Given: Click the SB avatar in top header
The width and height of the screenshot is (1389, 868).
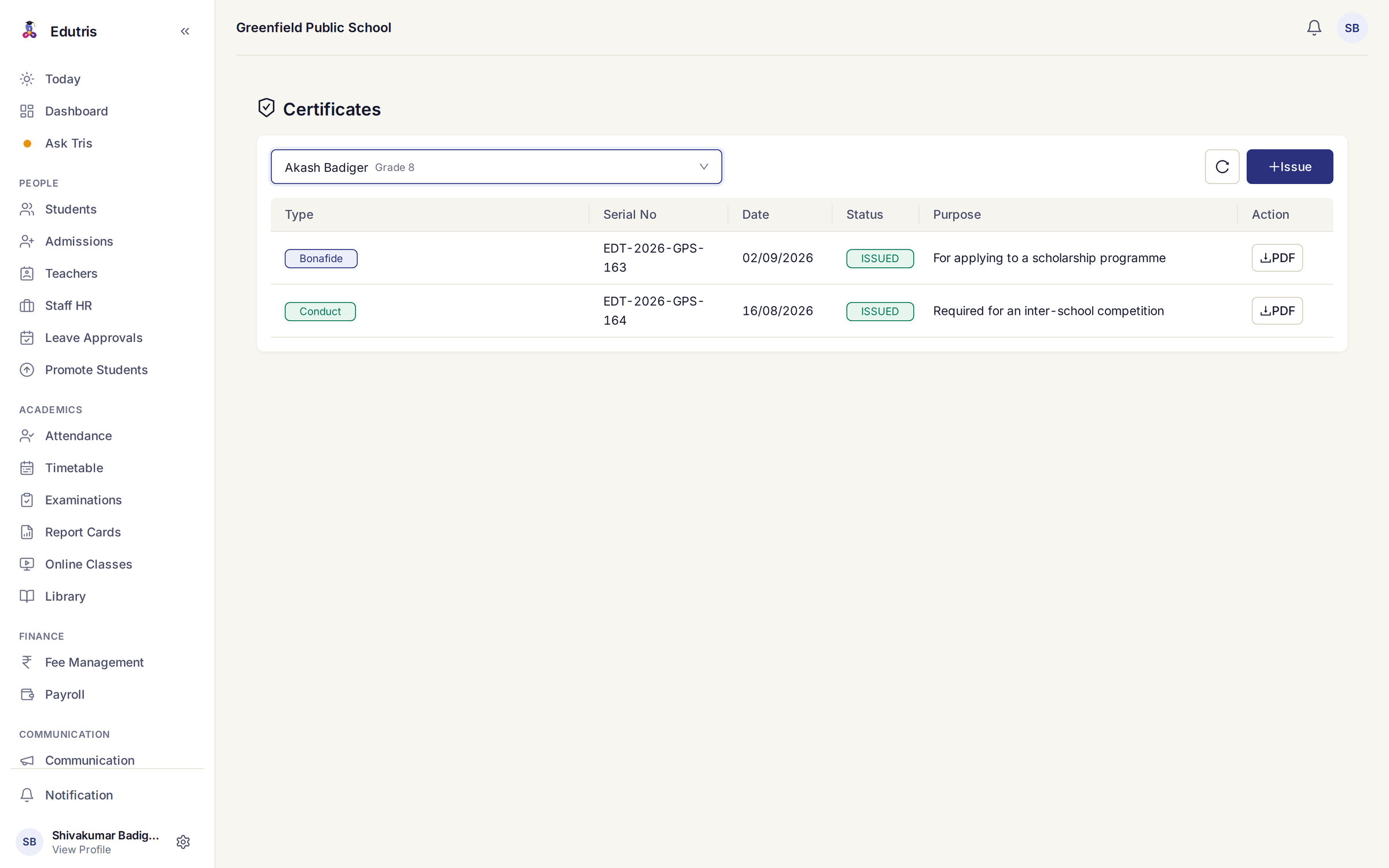Looking at the screenshot, I should coord(1352,28).
